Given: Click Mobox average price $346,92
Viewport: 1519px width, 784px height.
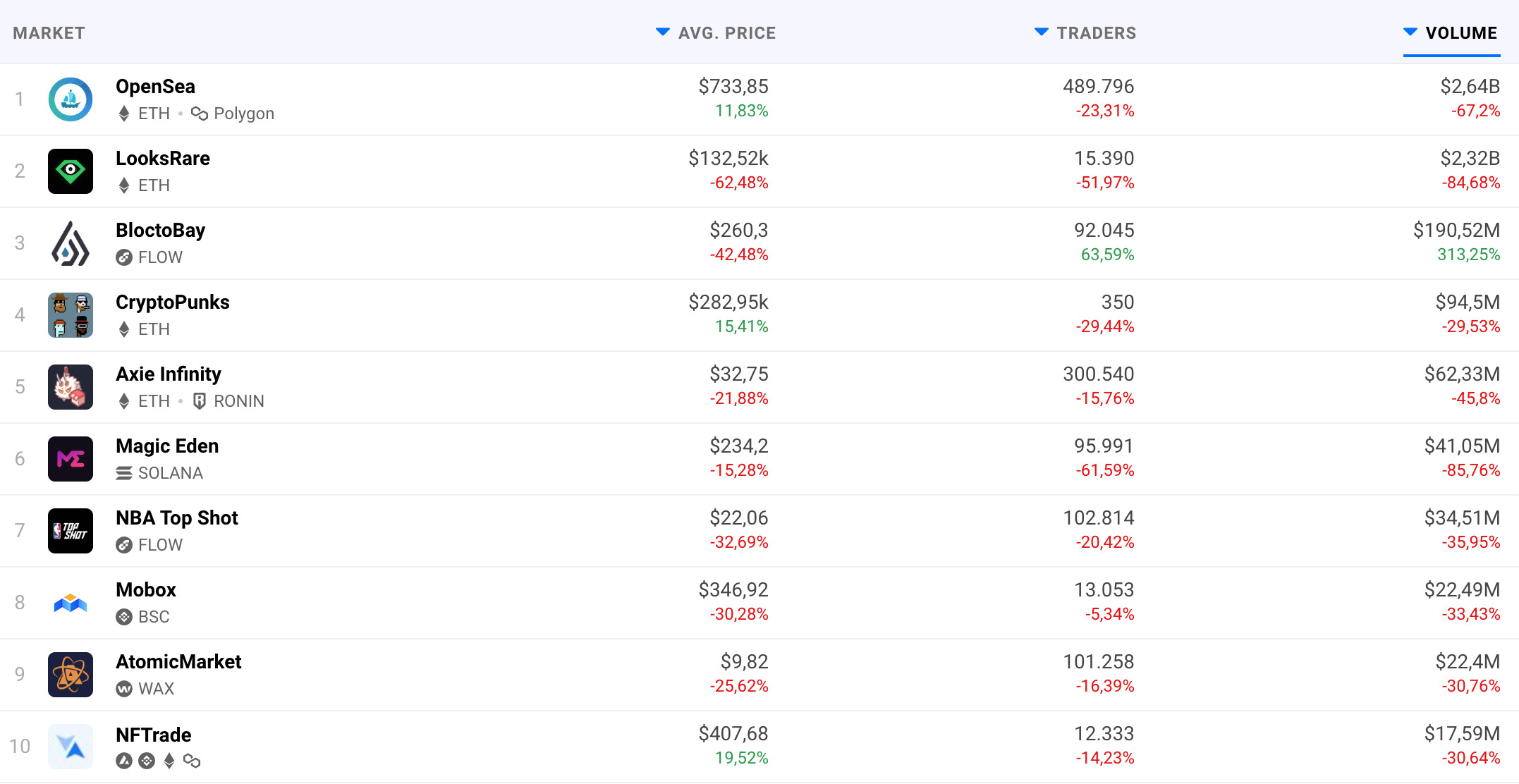Looking at the screenshot, I should pyautogui.click(x=733, y=590).
